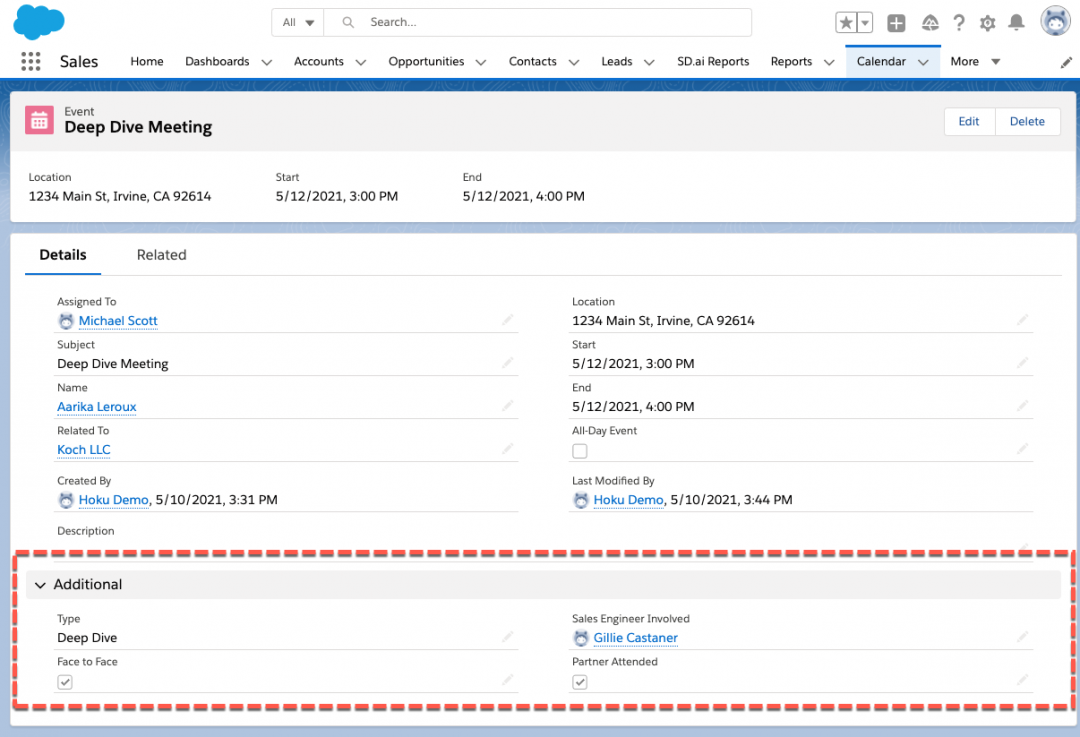Expand the Dashboards tab chevron
Screen dimensions: 1080x737
pyautogui.click(x=267, y=62)
